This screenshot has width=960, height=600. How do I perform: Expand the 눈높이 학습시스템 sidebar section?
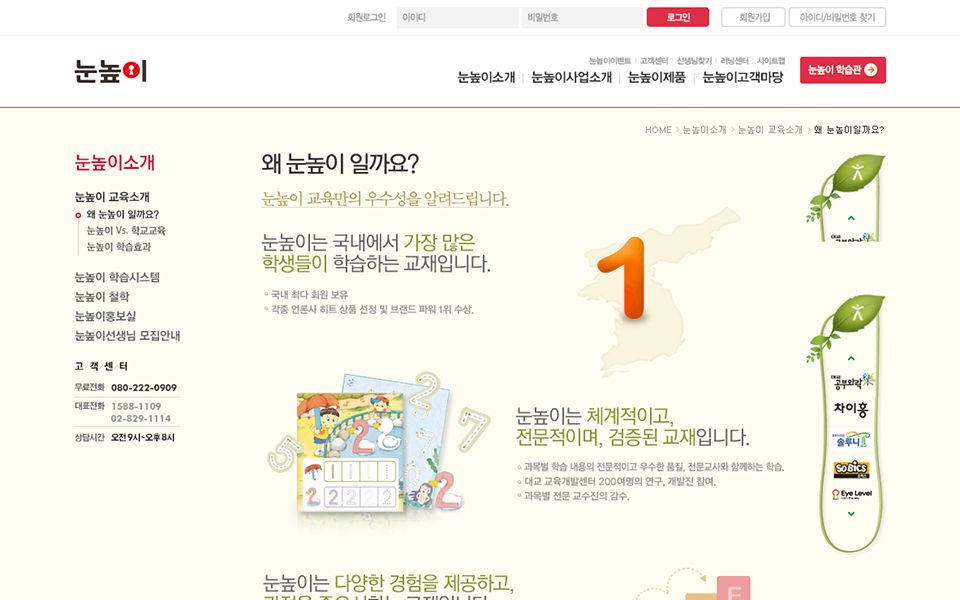(x=117, y=277)
